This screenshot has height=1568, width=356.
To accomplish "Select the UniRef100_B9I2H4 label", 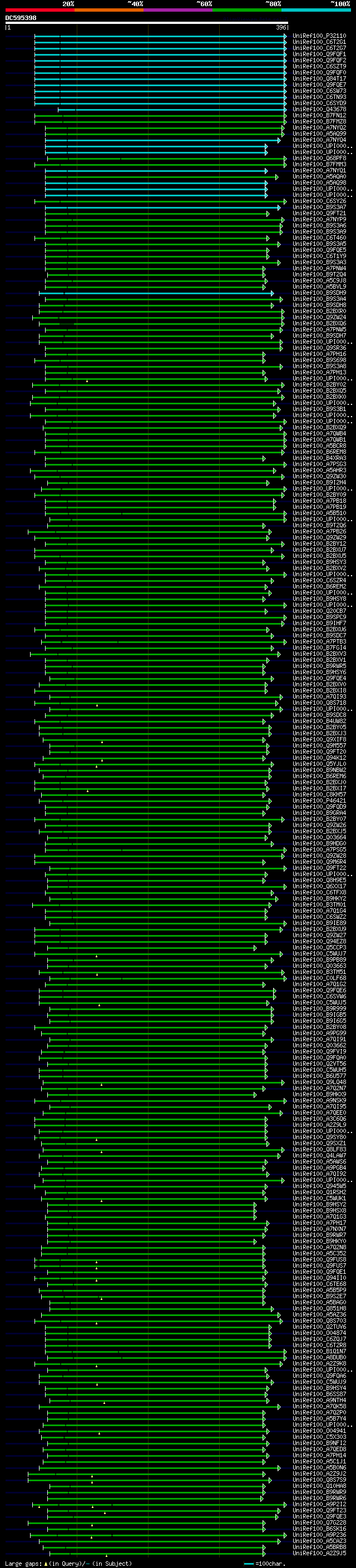I will [319, 482].
